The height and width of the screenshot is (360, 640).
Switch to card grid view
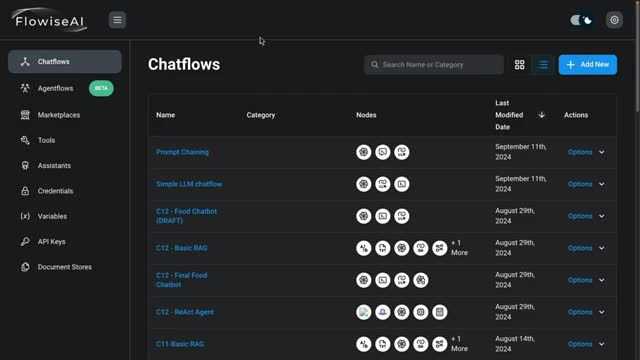point(519,64)
